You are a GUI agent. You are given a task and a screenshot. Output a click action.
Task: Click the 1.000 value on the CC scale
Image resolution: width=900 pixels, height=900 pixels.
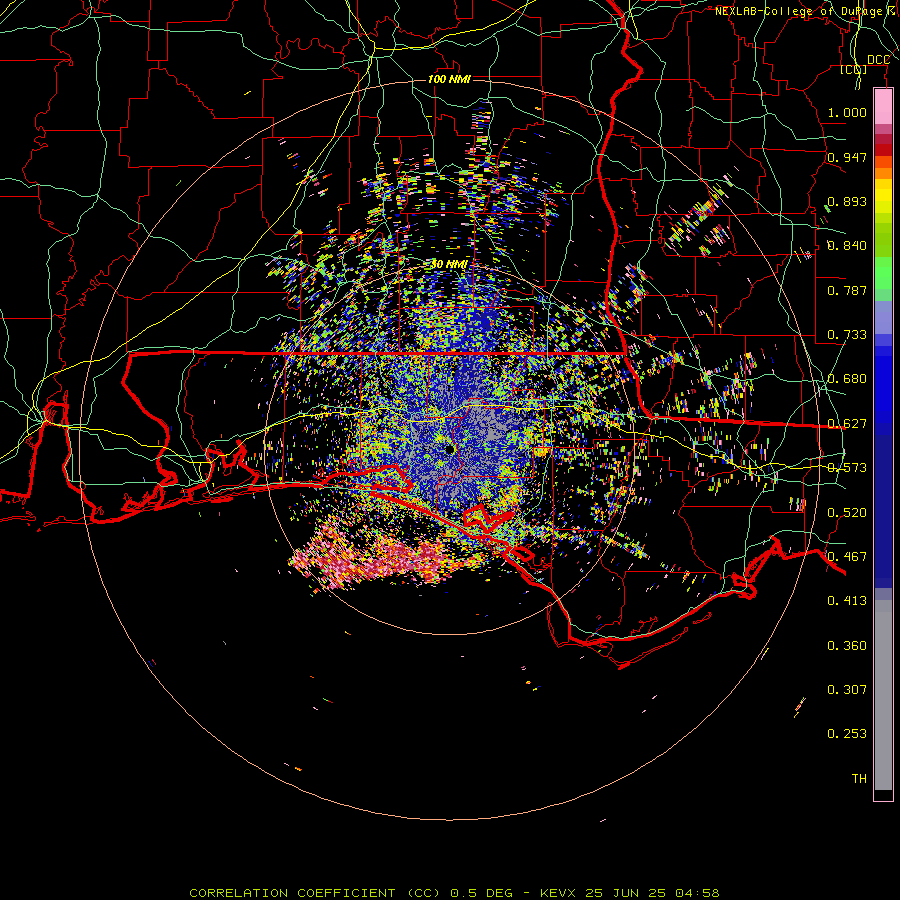point(847,112)
